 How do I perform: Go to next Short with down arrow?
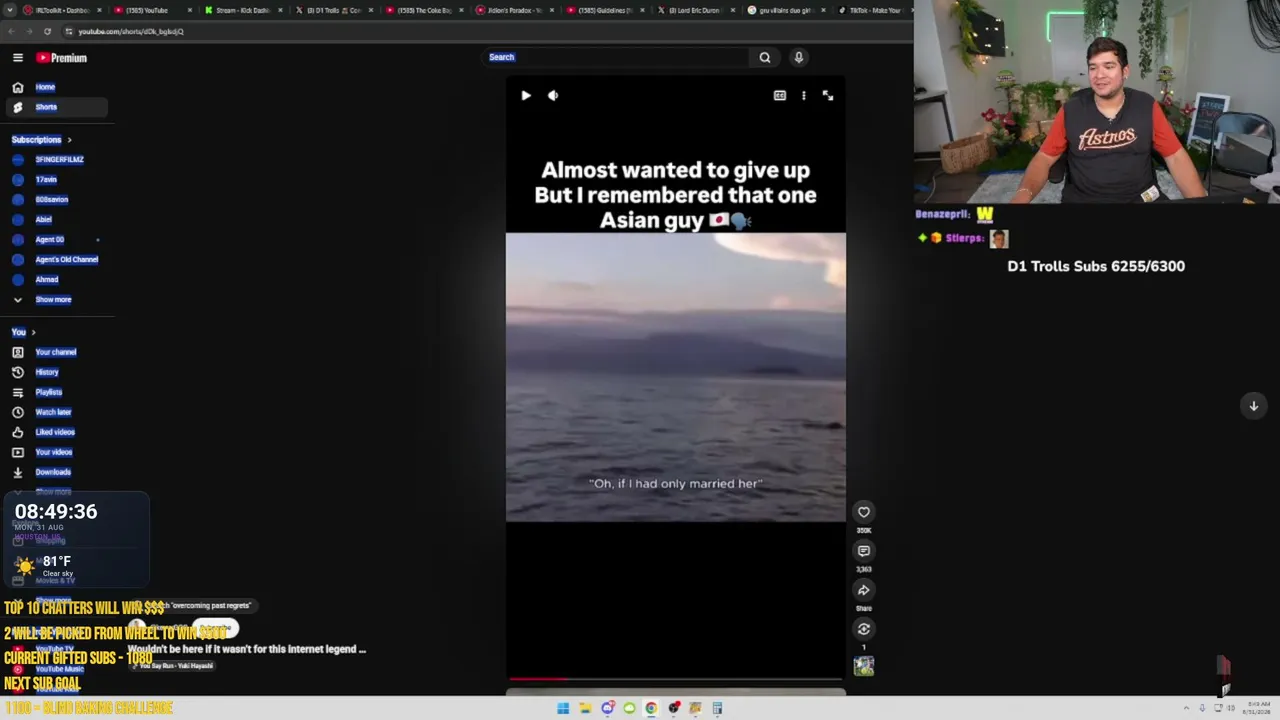click(1253, 406)
